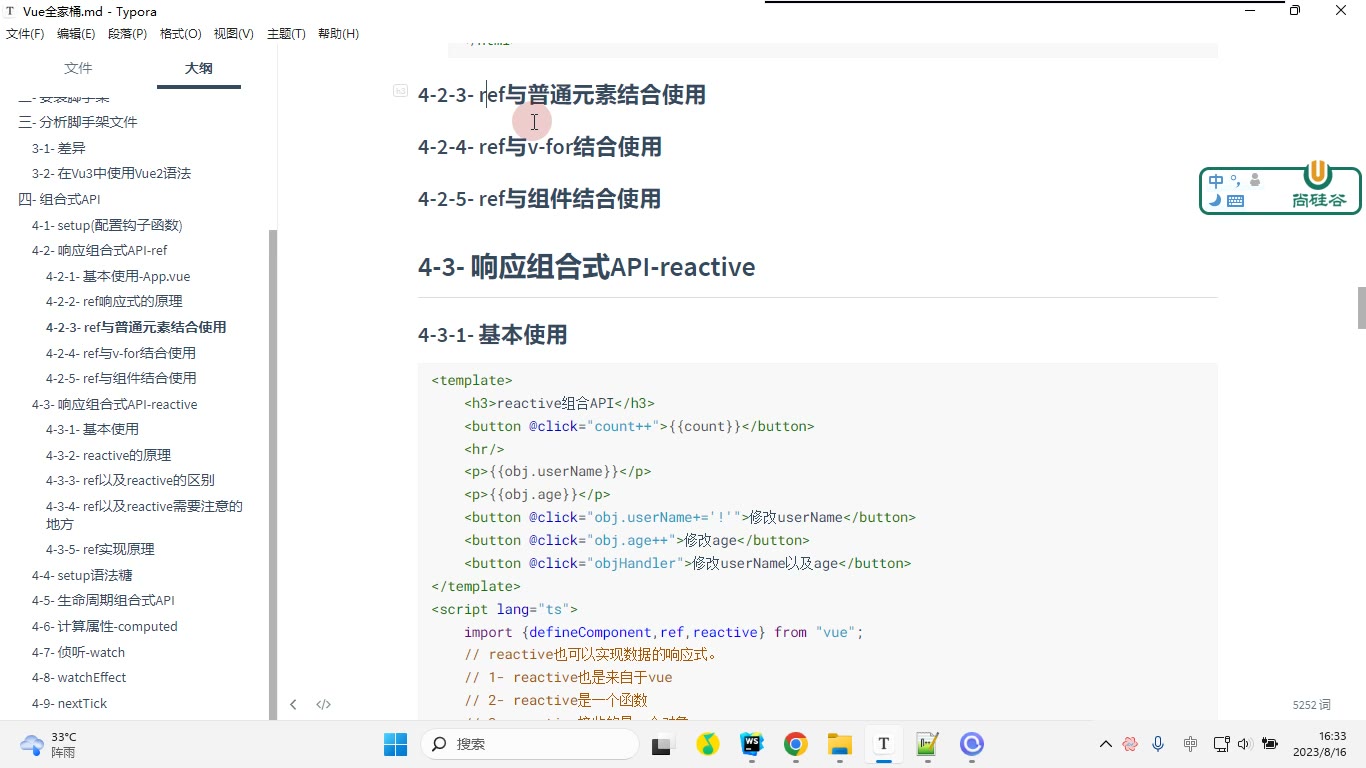This screenshot has height=768, width=1366.
Task: Open the 文件(F) menu
Action: (x=25, y=34)
